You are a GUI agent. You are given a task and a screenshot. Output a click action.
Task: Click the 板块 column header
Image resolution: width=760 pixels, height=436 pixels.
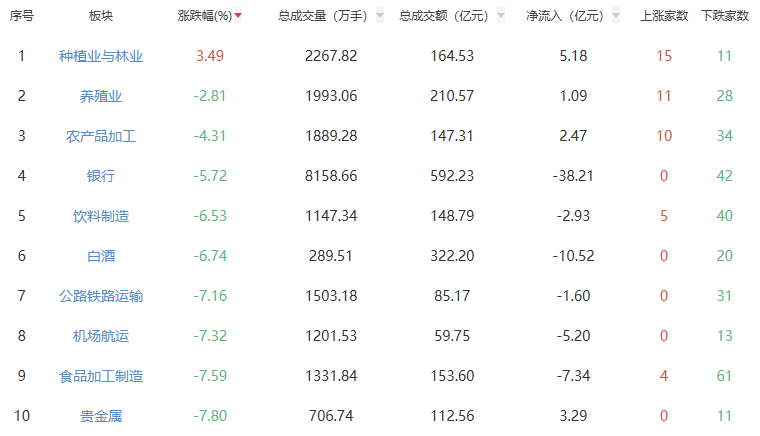click(101, 16)
